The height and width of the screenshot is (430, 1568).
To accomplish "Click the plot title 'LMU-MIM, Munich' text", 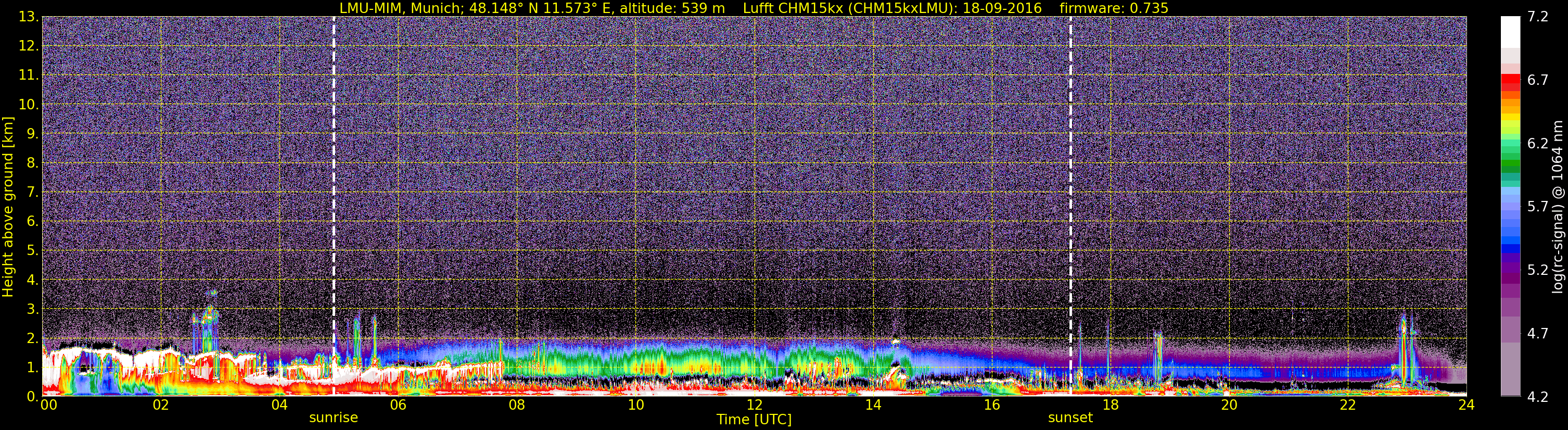I will (401, 8).
